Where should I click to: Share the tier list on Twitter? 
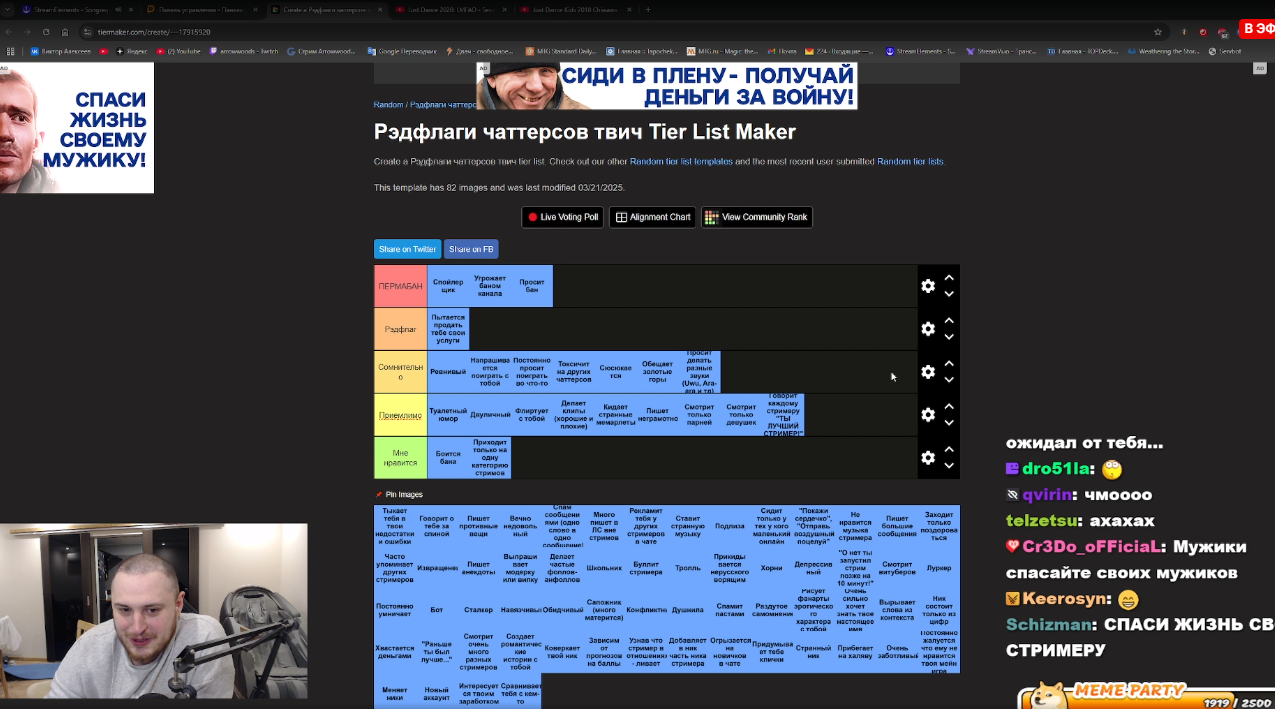coord(407,249)
